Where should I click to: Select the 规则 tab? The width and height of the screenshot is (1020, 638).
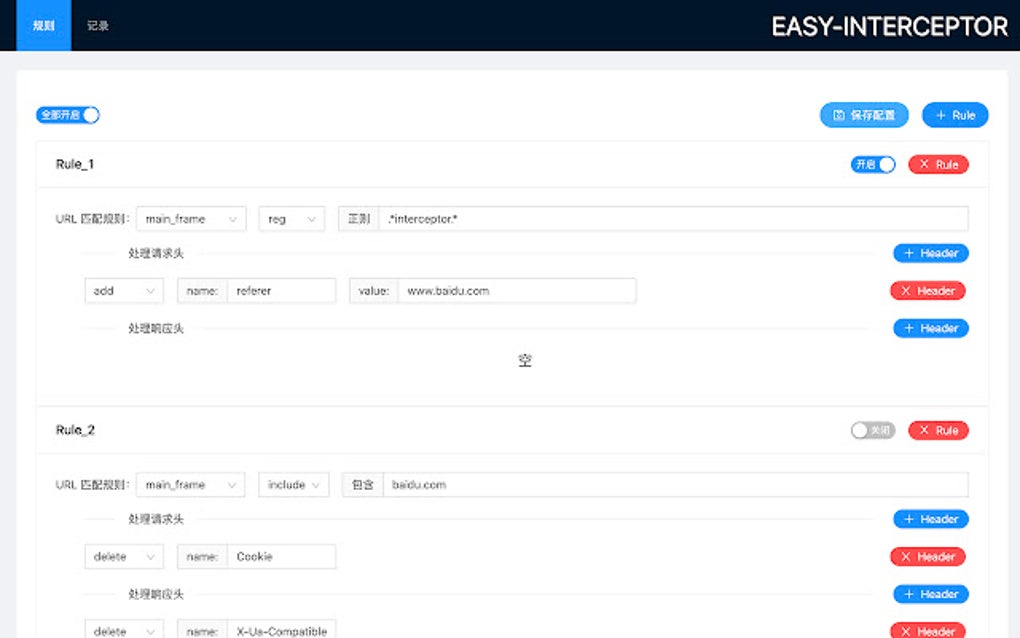tap(42, 26)
